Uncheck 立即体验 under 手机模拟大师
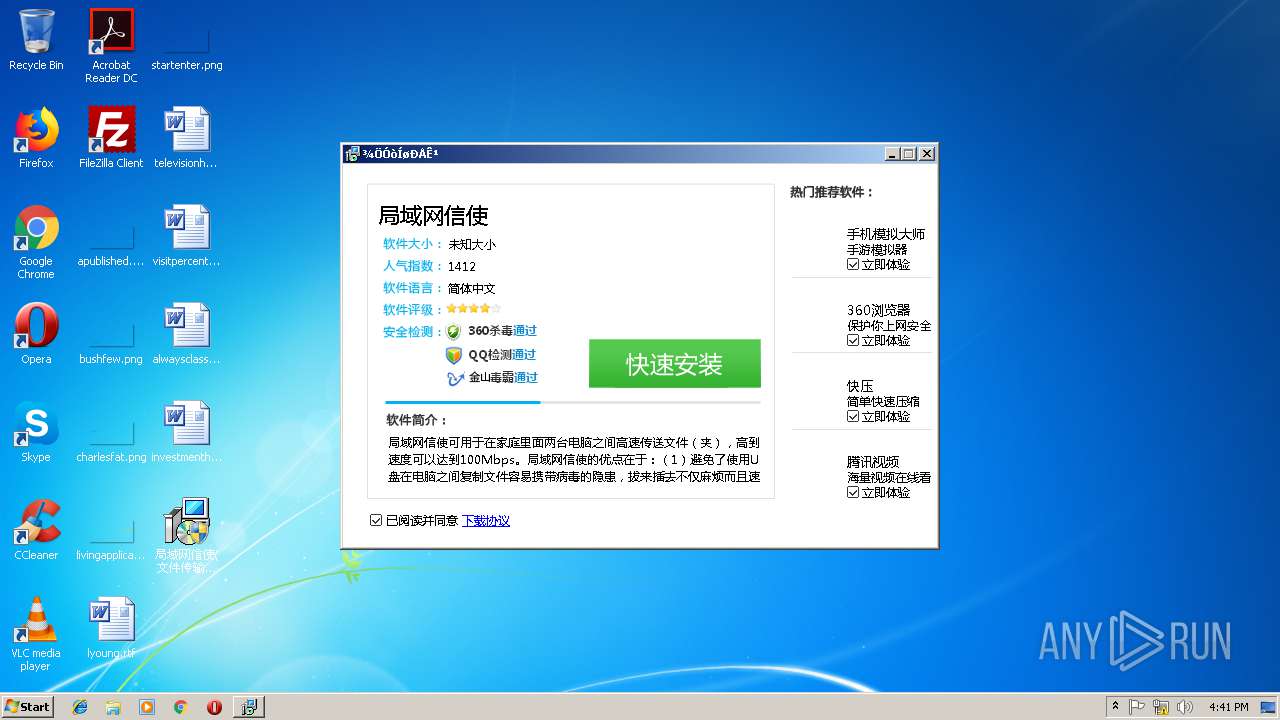Screen dimensions: 1280x720 click(x=853, y=265)
